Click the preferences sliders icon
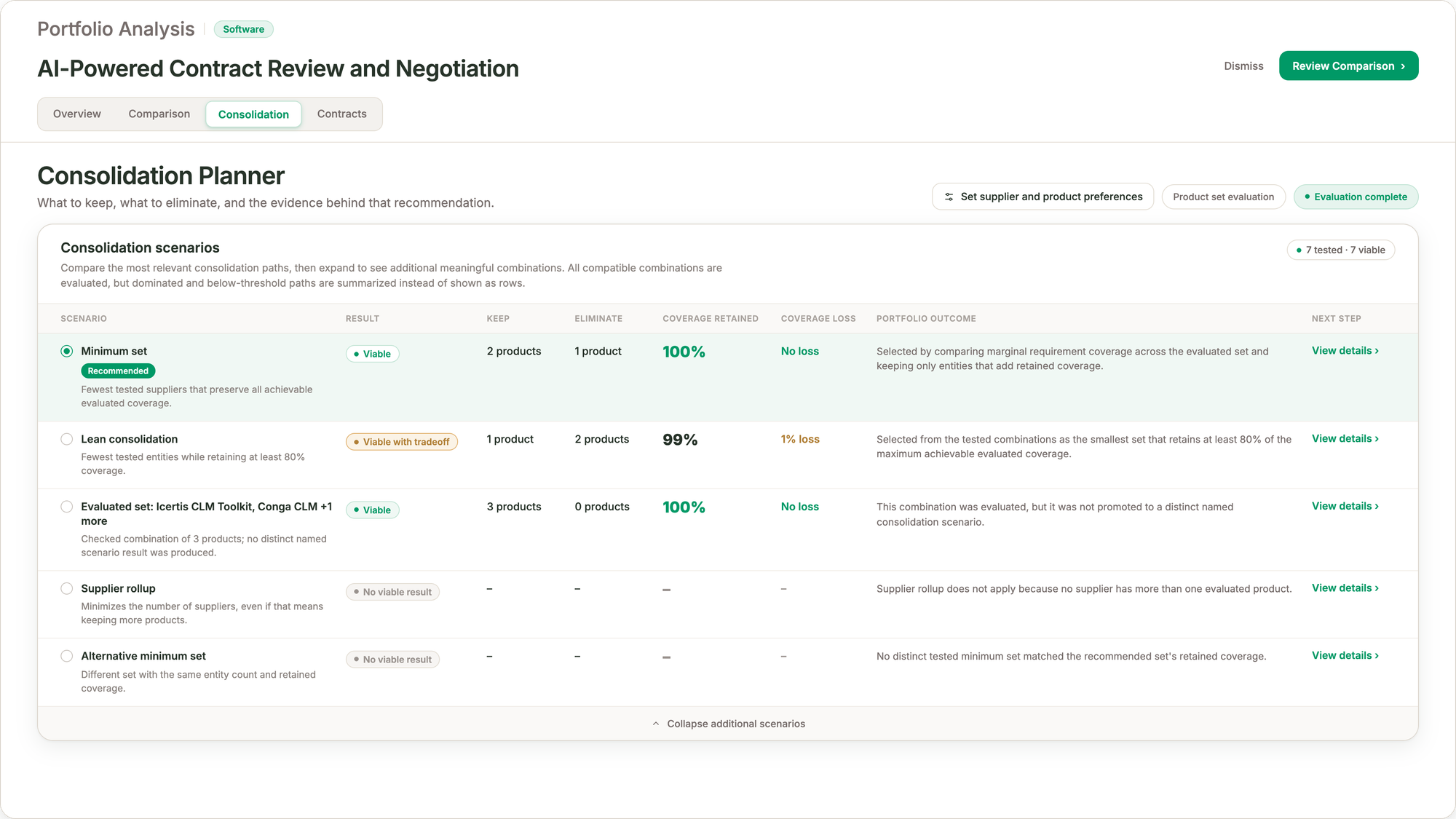1456x819 pixels. (949, 197)
